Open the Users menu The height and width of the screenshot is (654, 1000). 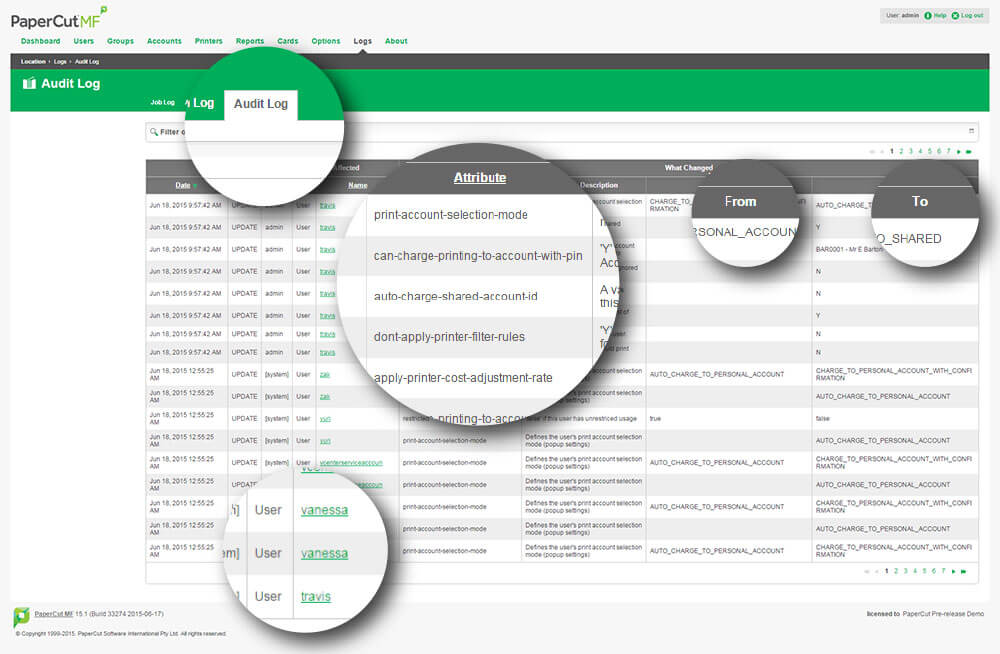[x=84, y=41]
